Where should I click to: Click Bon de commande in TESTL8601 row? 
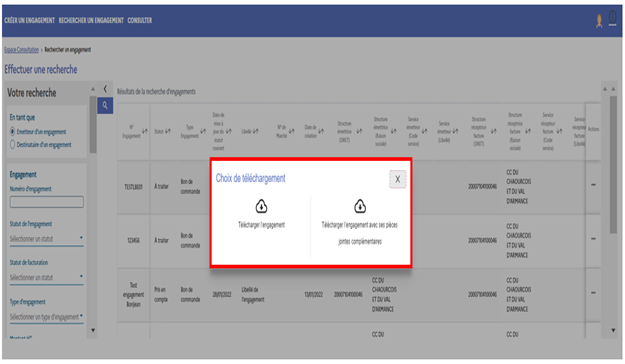[x=190, y=187]
